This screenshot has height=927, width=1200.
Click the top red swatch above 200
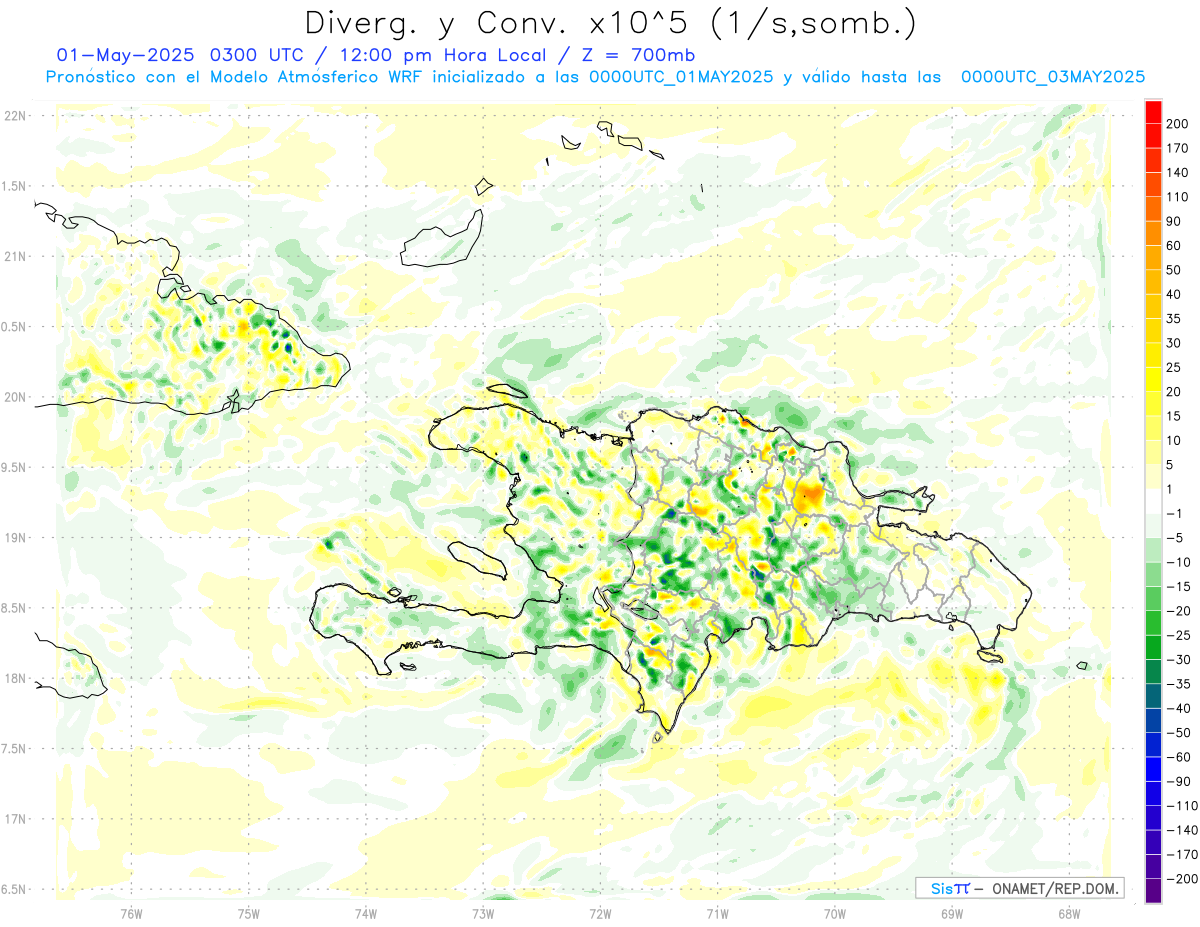tap(1153, 112)
